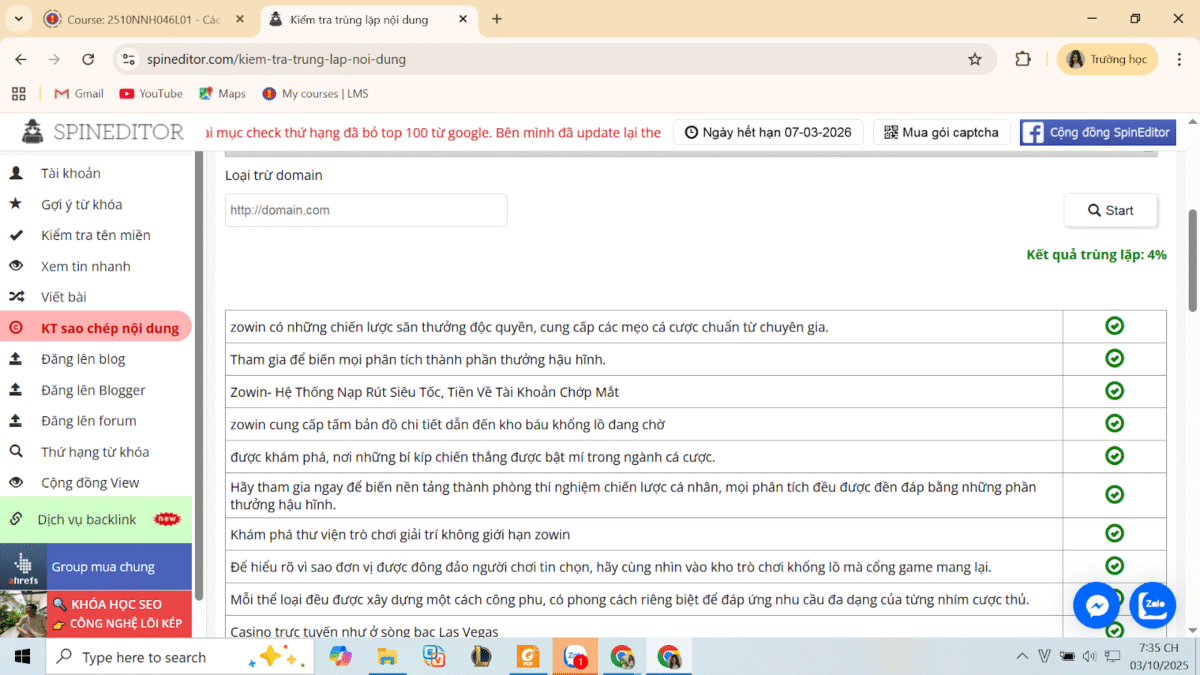Screen dimensions: 1200x675
Task: Click check mark for first zowin result row
Action: (1114, 326)
